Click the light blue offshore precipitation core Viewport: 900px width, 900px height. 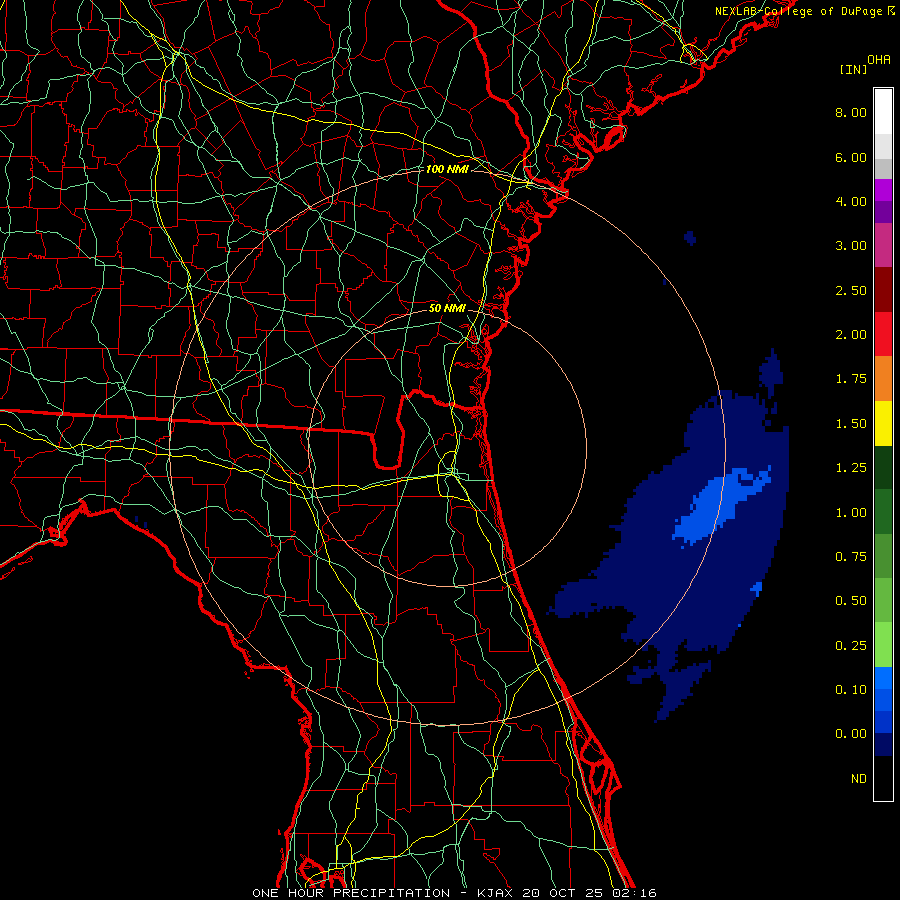[717, 508]
